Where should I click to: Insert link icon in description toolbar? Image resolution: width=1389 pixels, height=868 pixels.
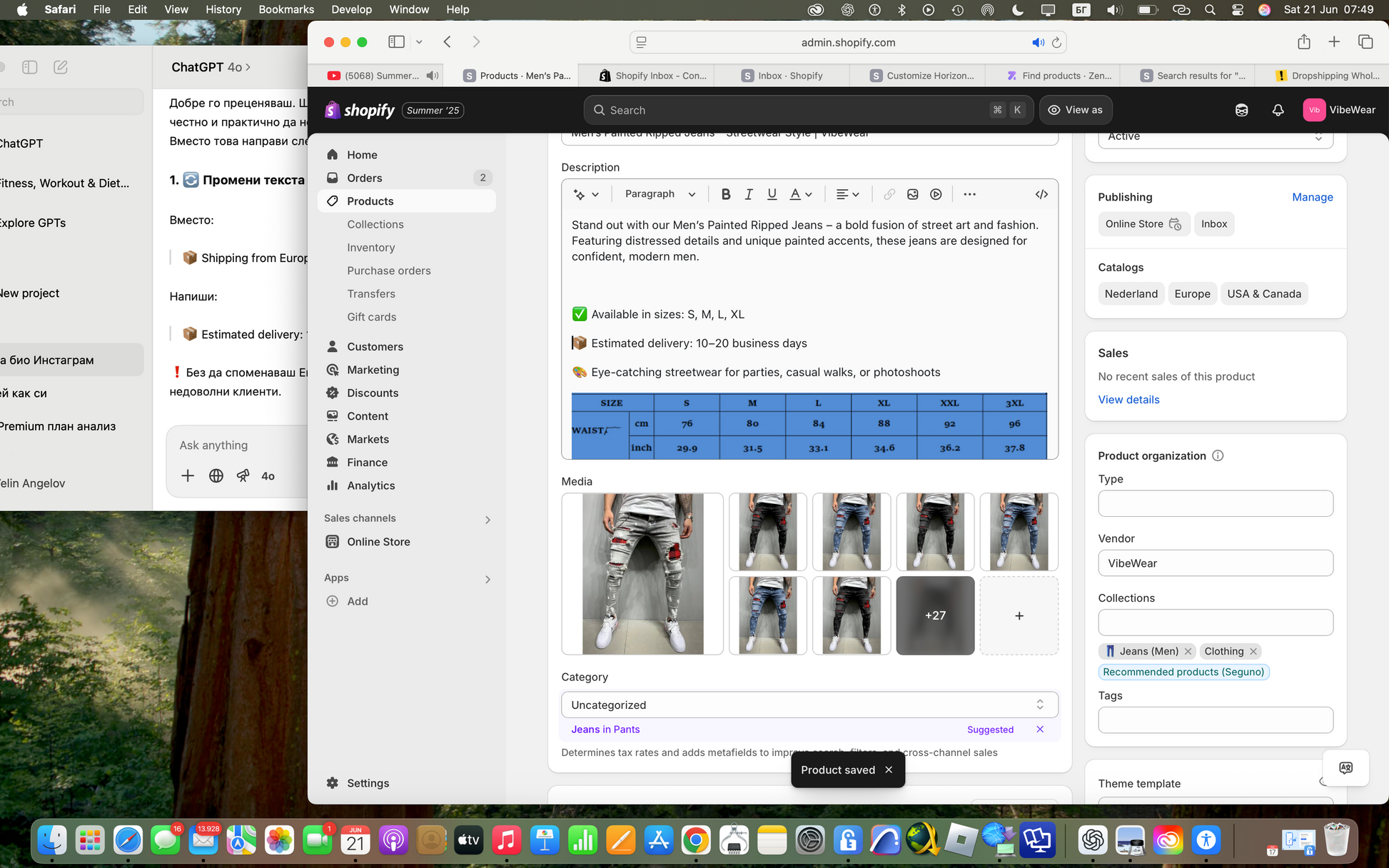coord(889,194)
